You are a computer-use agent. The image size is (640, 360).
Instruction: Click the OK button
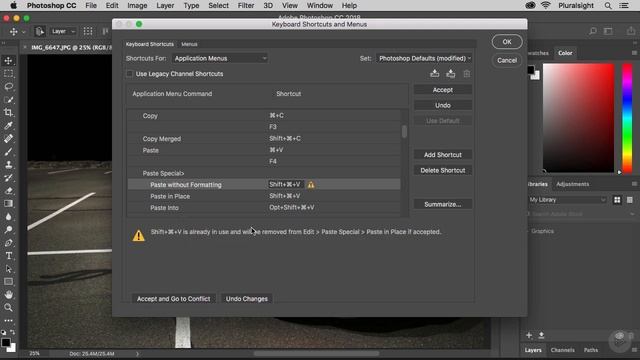[x=507, y=42]
